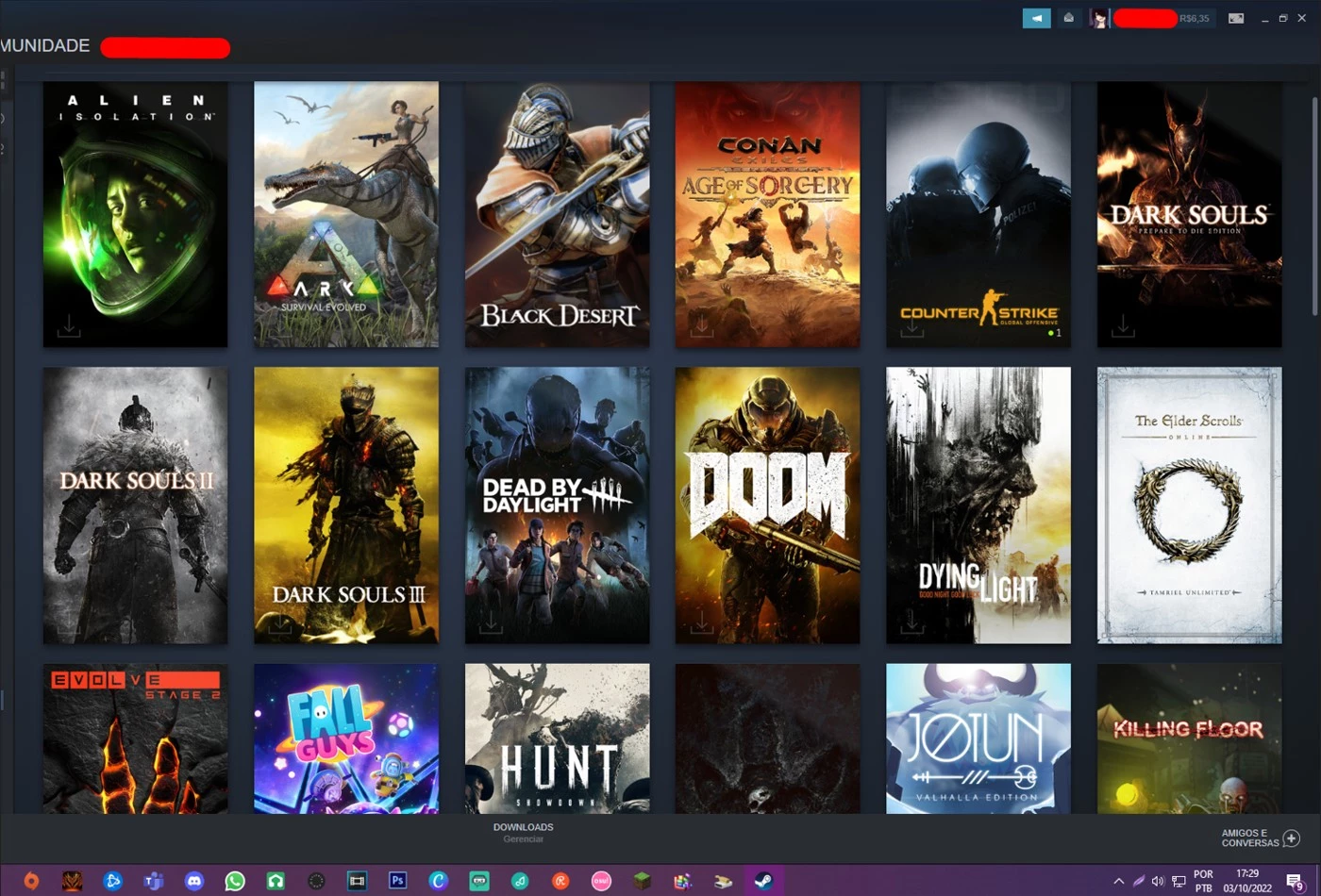Viewport: 1321px width, 896px height.
Task: Open Microsoft Teams from the taskbar
Action: click(153, 881)
